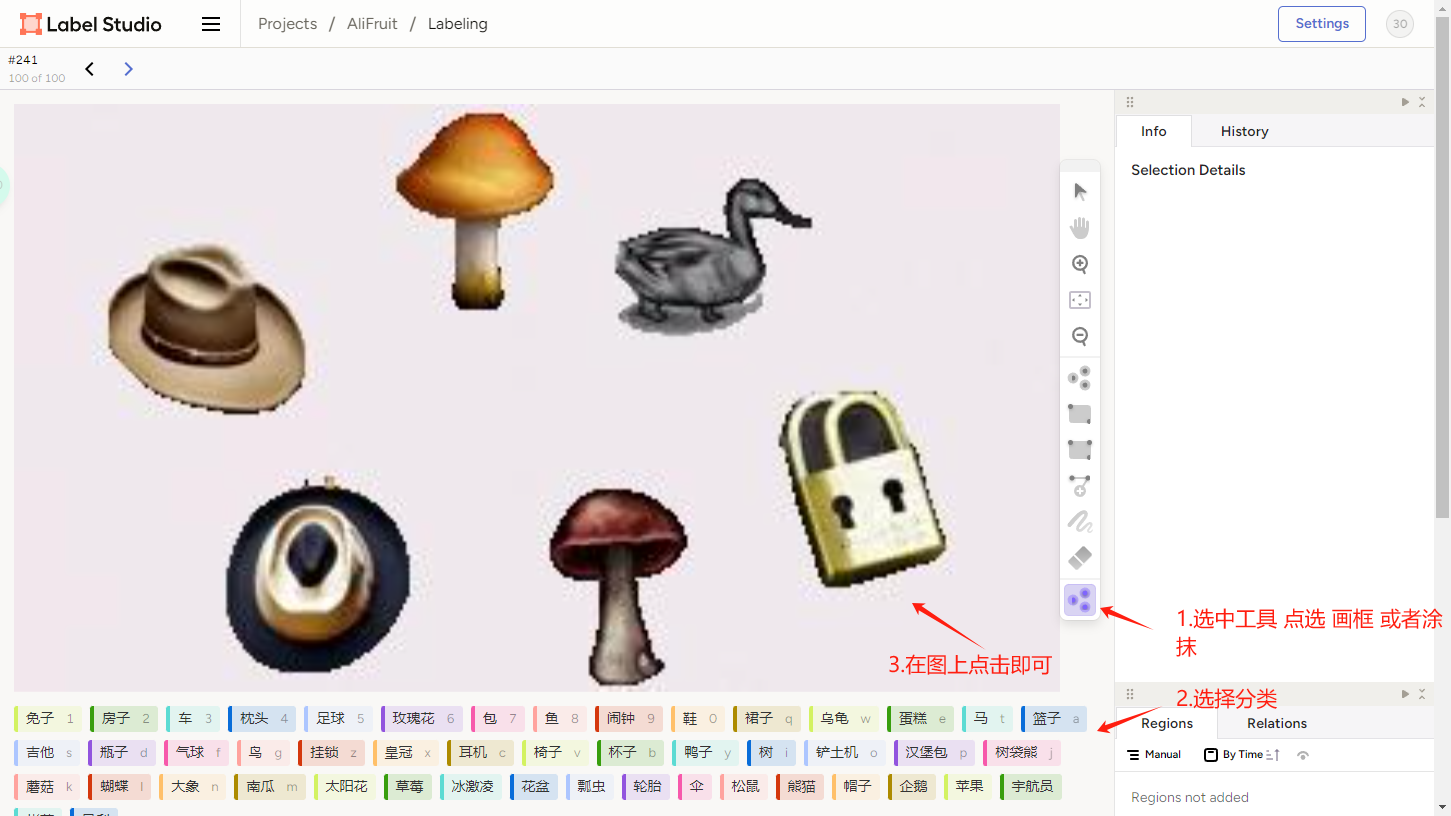Click the zoom out magnifier icon

point(1080,336)
